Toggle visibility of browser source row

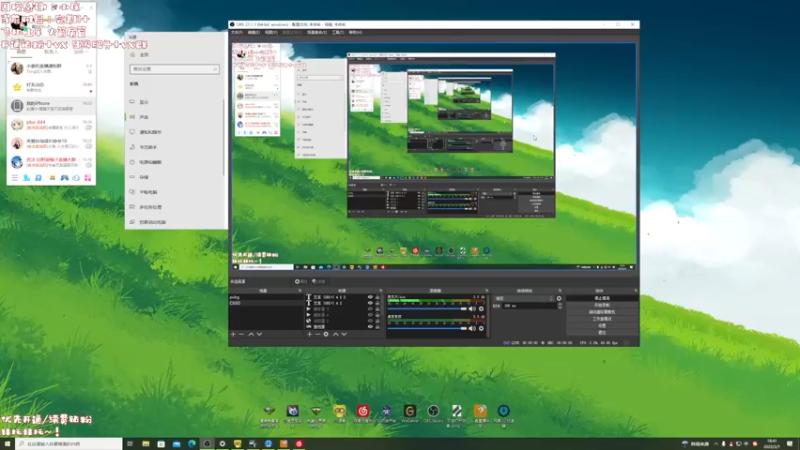click(370, 321)
